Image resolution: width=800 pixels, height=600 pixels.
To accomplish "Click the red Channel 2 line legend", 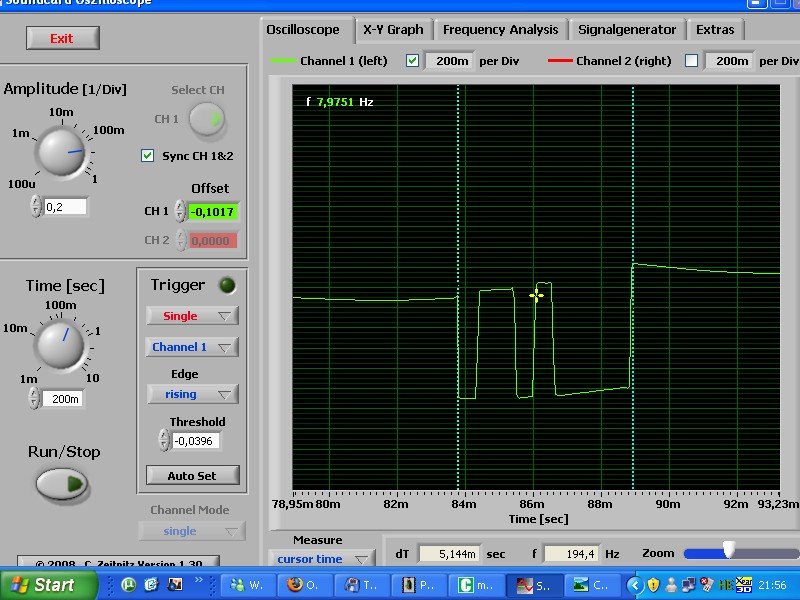I will coord(560,61).
